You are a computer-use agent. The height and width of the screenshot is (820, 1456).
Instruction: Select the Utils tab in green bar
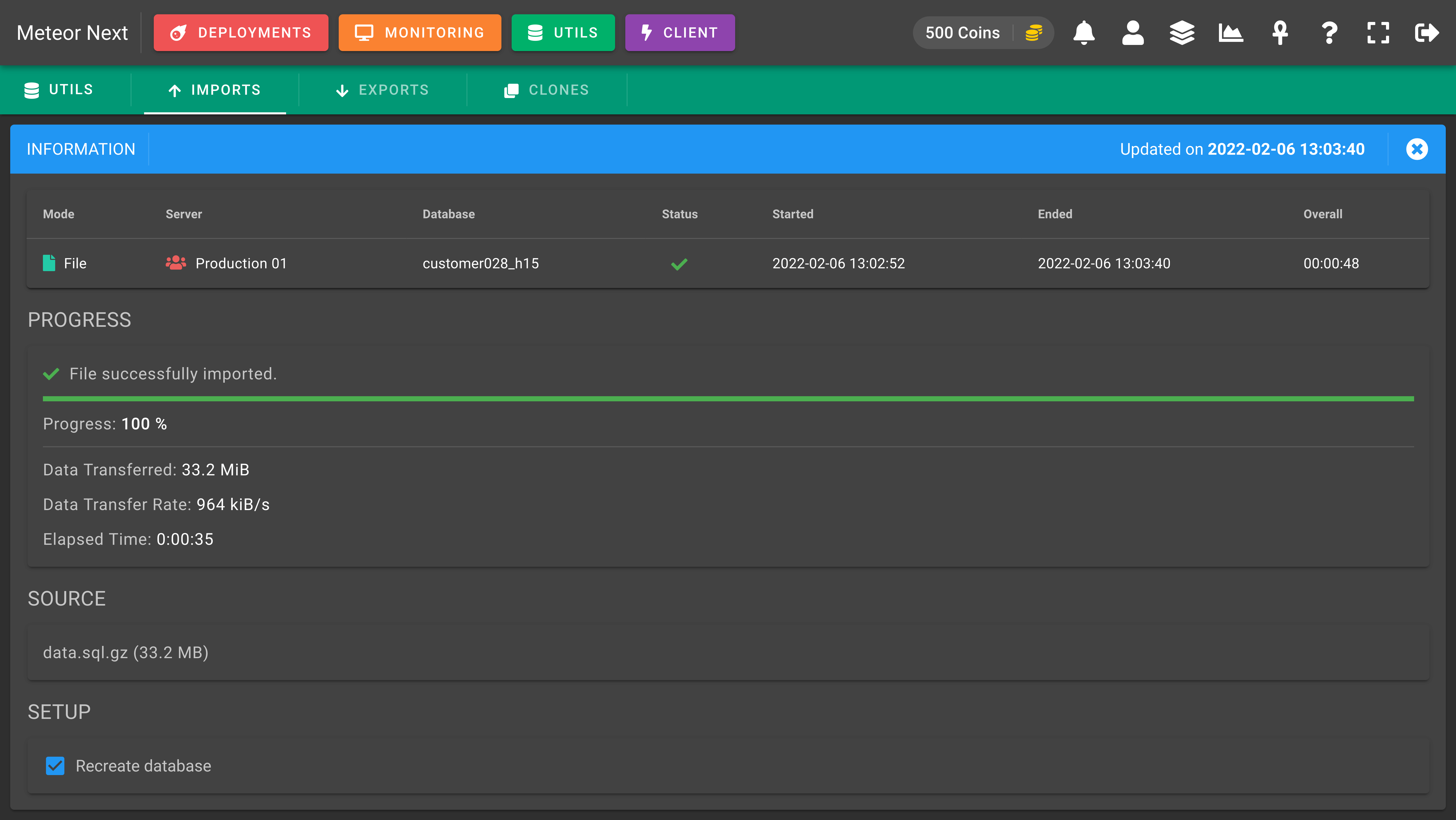59,90
